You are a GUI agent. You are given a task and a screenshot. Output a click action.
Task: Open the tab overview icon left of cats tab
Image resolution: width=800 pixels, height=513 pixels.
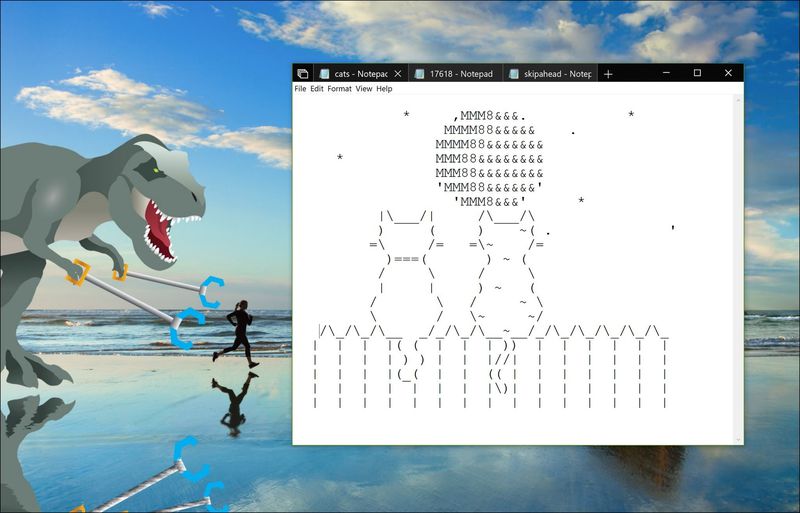(x=302, y=74)
